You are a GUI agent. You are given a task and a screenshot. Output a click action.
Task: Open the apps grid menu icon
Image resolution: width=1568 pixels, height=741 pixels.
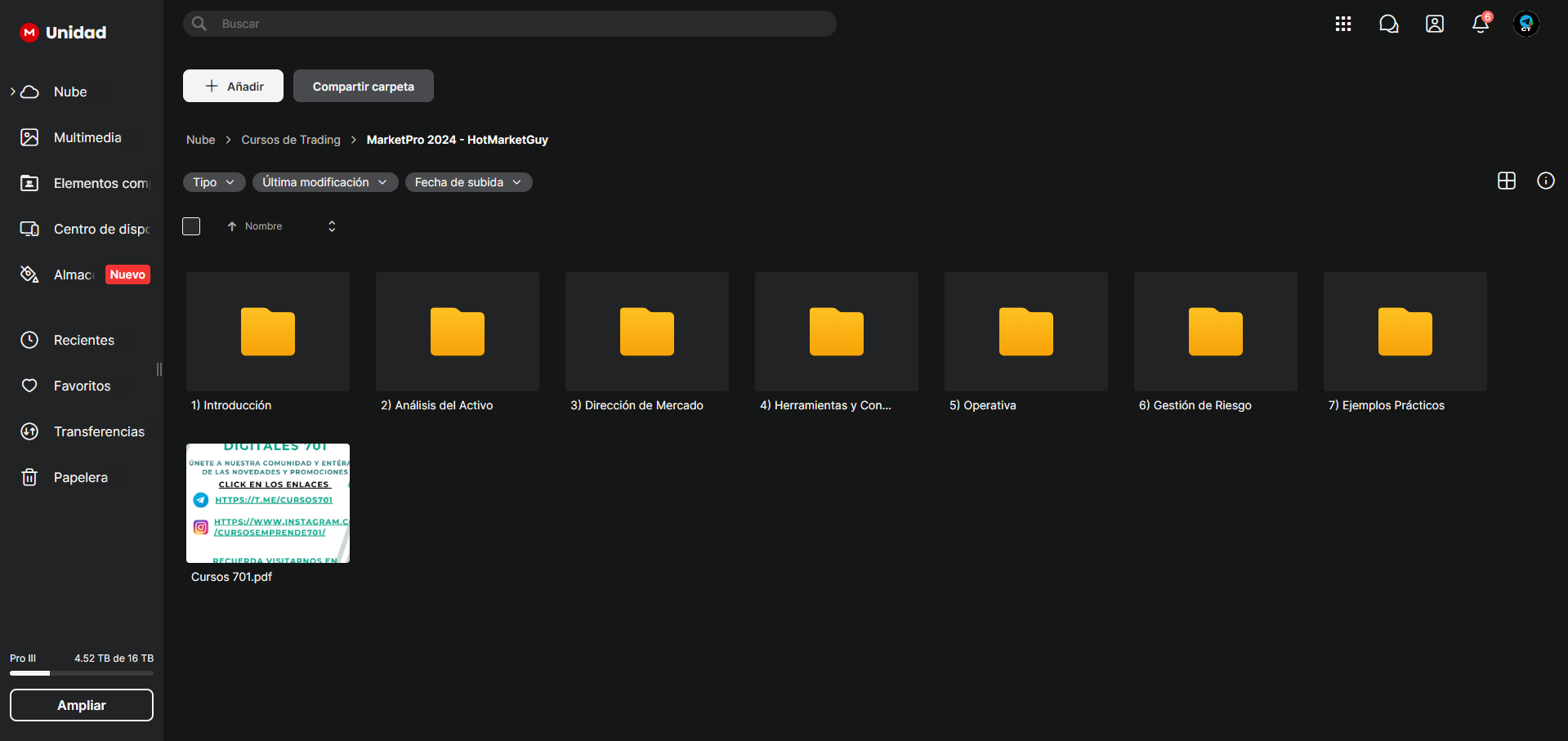tap(1343, 24)
